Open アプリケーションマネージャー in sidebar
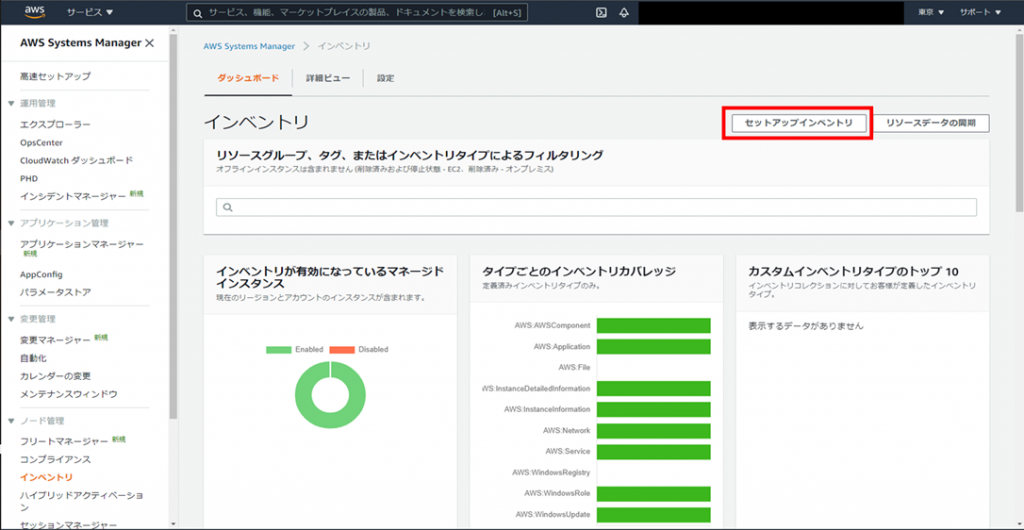Viewport: 1024px width, 530px height. tap(82, 244)
